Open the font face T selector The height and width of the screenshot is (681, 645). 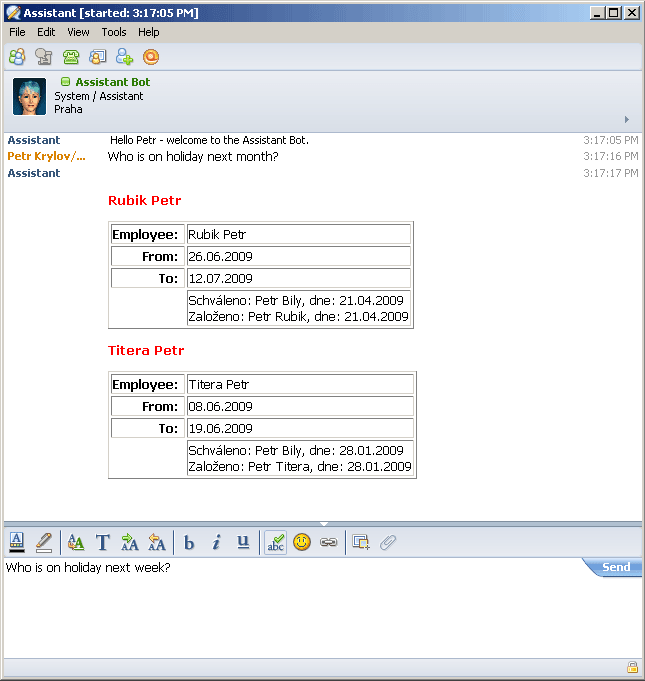(x=102, y=542)
